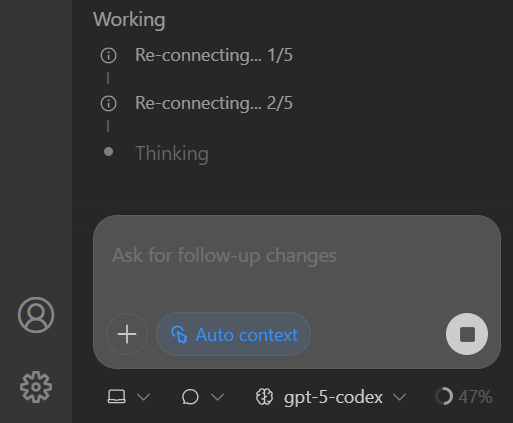
Task: Click the plus attach button
Action: [127, 334]
